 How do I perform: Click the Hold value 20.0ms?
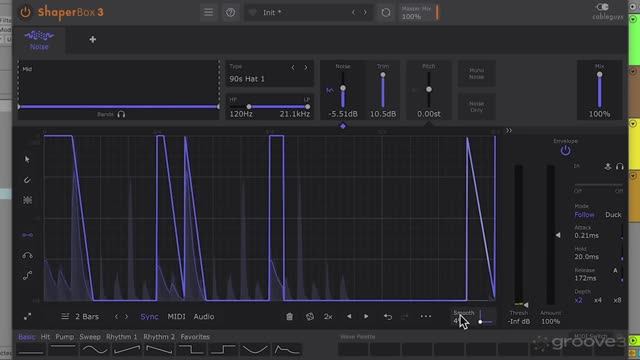[x=587, y=257]
